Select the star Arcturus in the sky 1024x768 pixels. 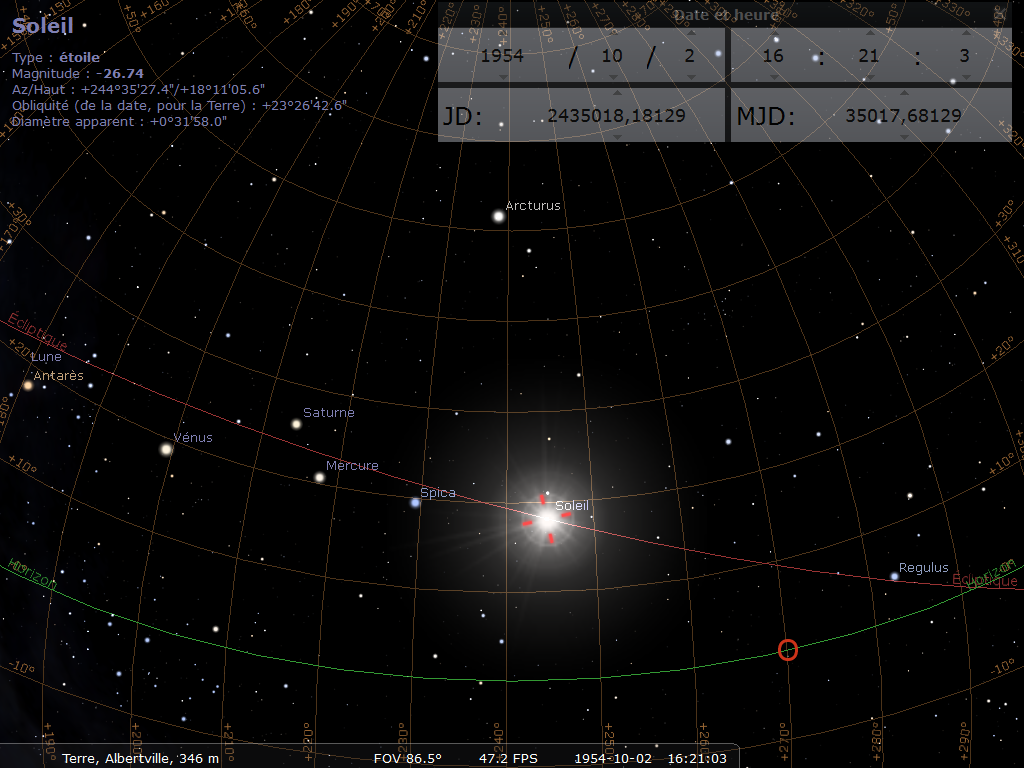[498, 215]
